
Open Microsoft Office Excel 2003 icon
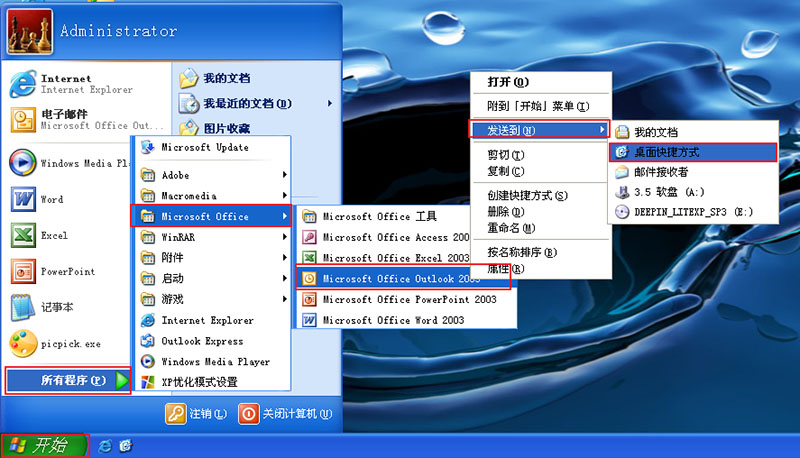pyautogui.click(x=309, y=258)
